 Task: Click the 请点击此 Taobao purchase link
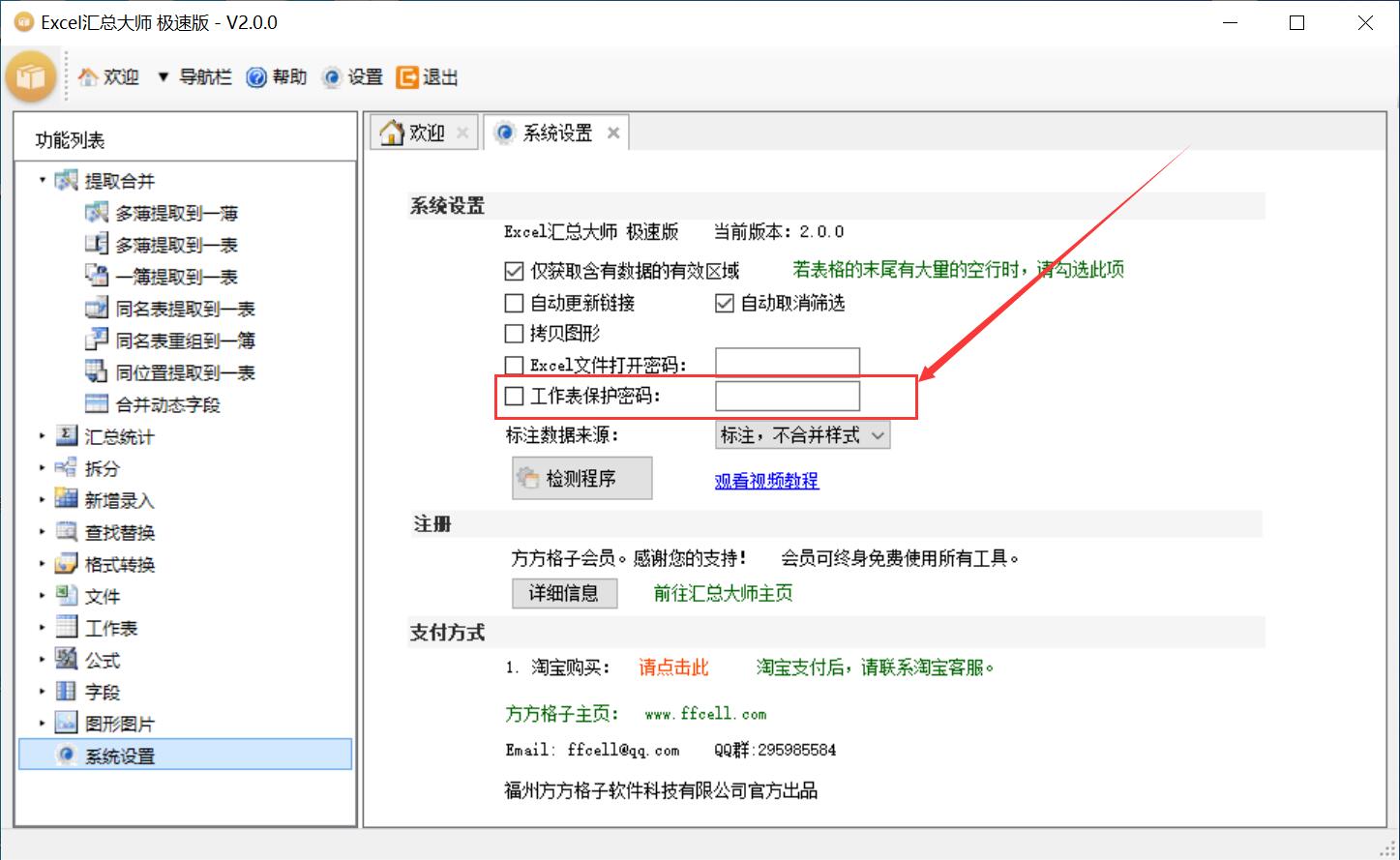(x=673, y=667)
